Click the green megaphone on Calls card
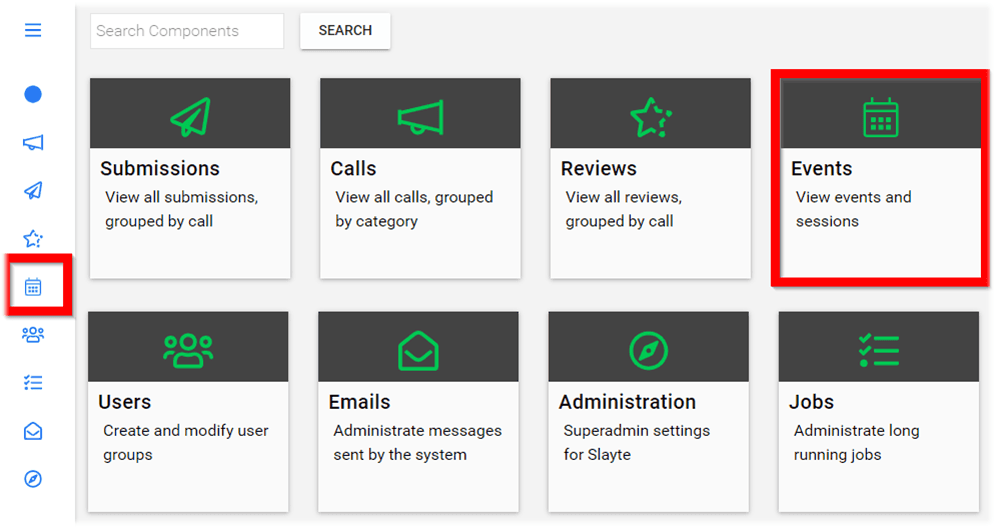Screen dimensions: 996x528 click(421, 118)
